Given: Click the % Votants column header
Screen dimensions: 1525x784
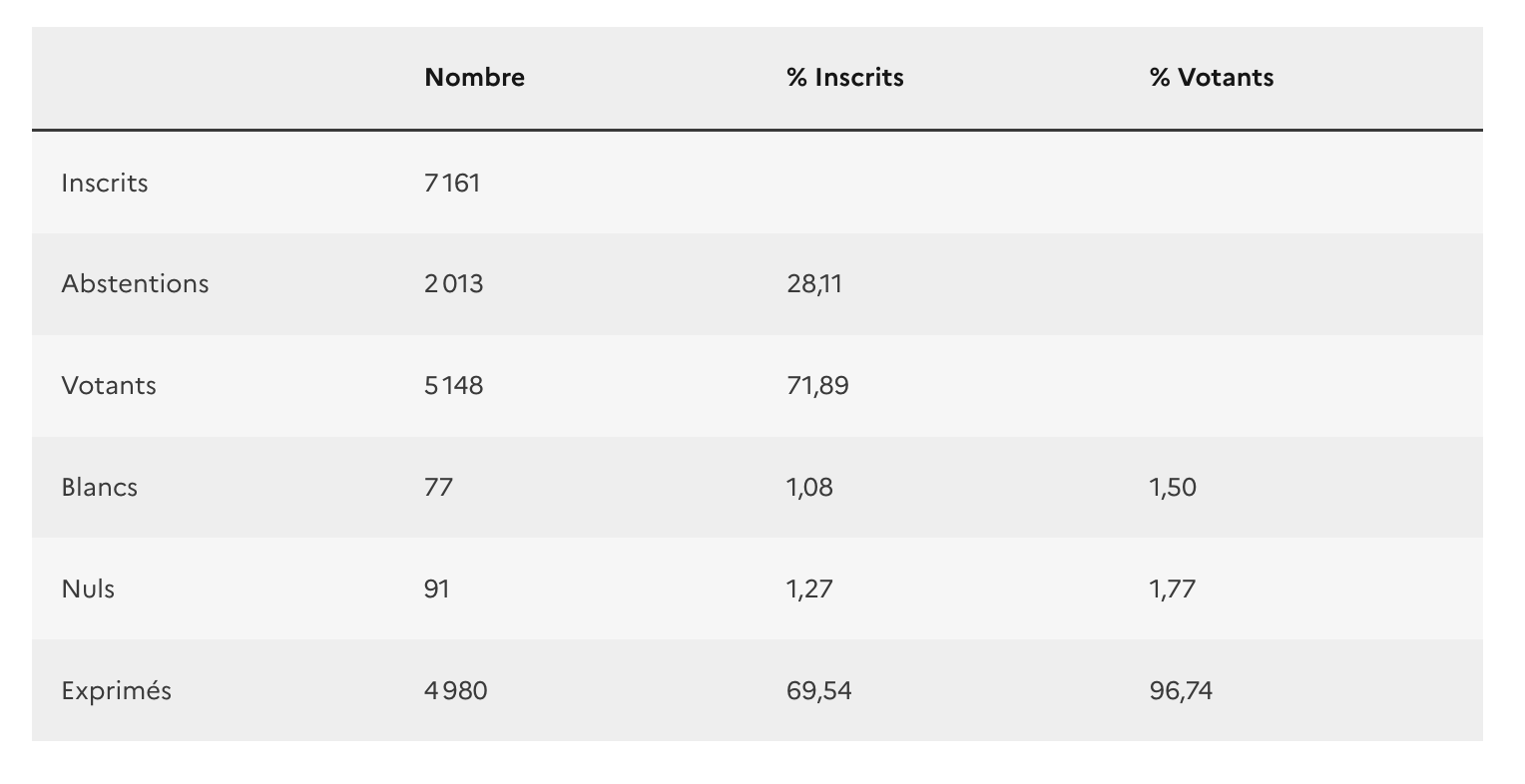Looking at the screenshot, I should pyautogui.click(x=1211, y=78).
